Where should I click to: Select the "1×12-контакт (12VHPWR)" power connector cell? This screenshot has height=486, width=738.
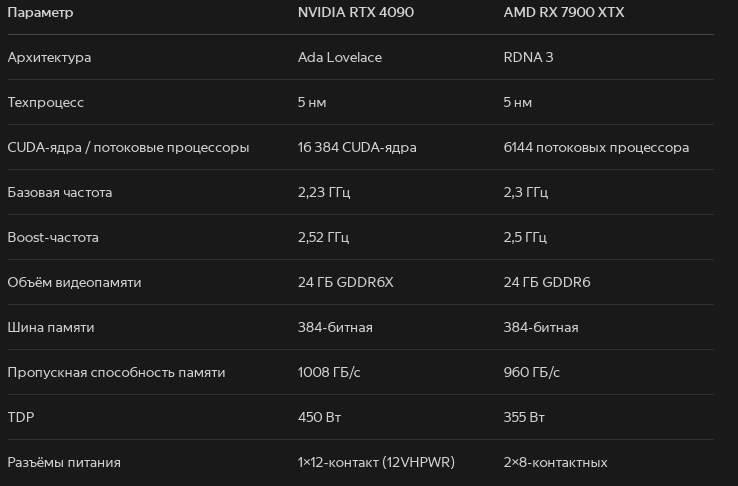pyautogui.click(x=376, y=462)
